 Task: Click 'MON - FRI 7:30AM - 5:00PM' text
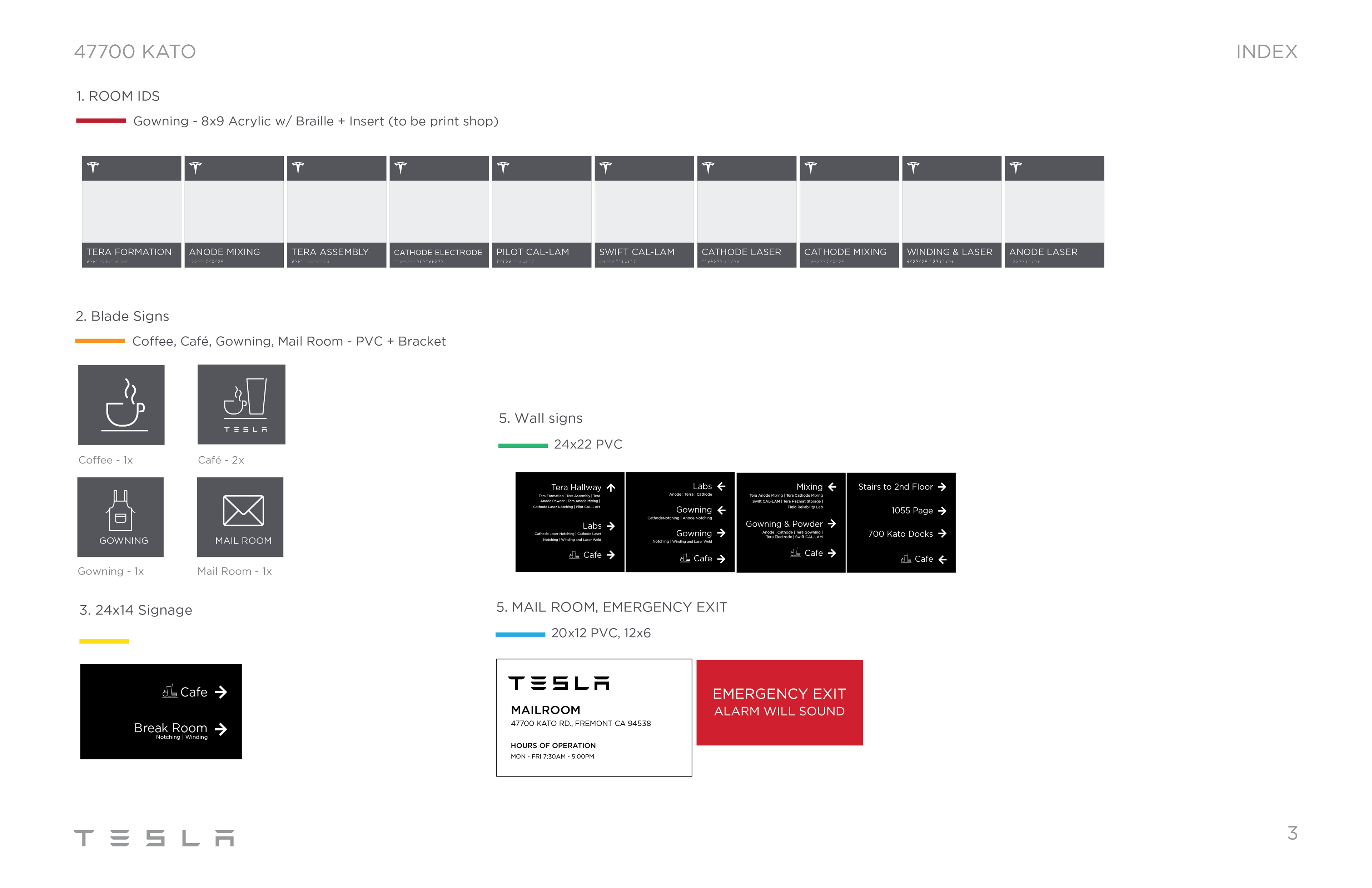click(x=552, y=756)
